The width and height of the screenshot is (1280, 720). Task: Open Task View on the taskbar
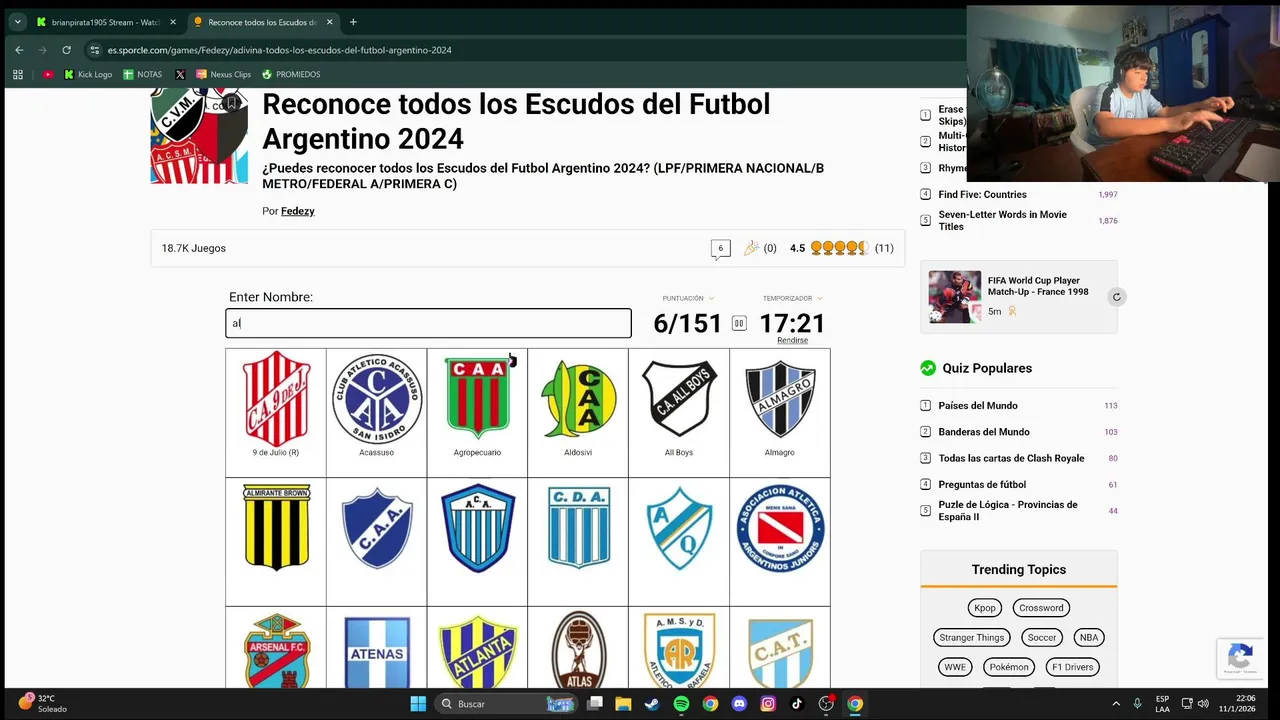point(595,703)
